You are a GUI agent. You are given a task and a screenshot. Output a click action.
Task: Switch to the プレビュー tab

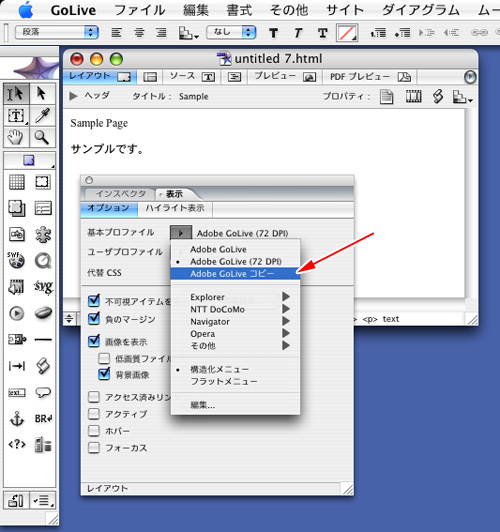285,77
